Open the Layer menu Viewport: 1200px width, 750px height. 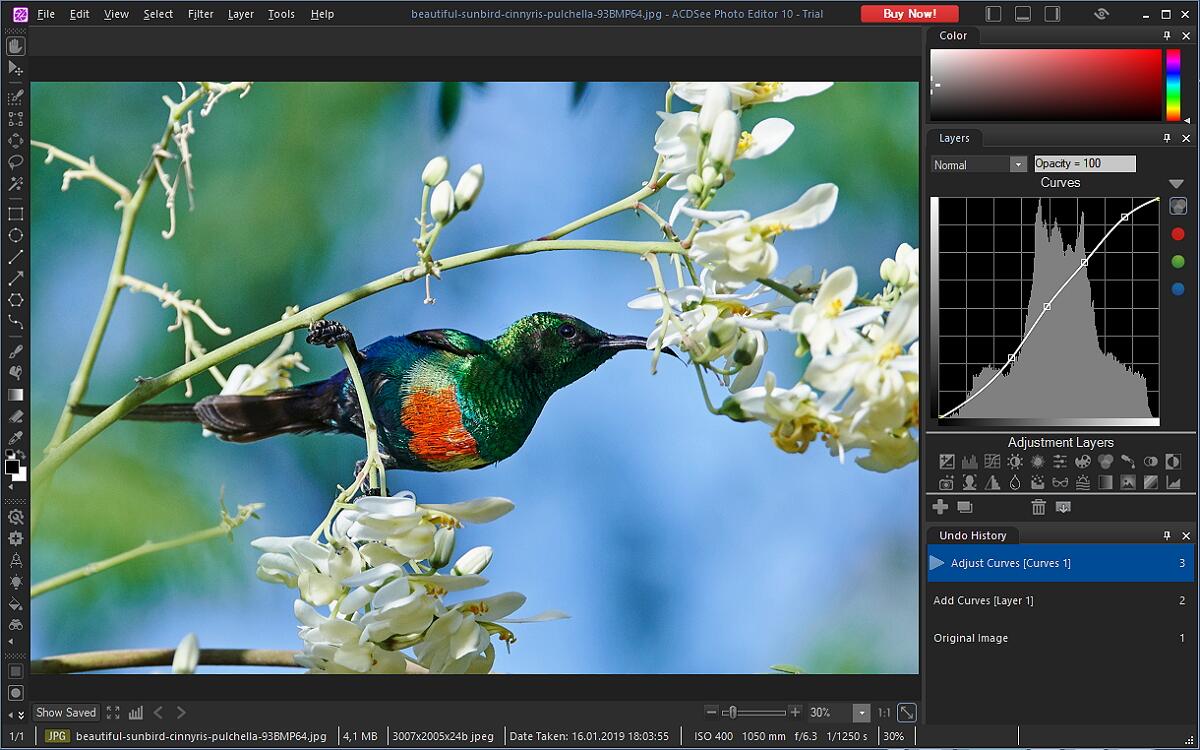[x=240, y=14]
